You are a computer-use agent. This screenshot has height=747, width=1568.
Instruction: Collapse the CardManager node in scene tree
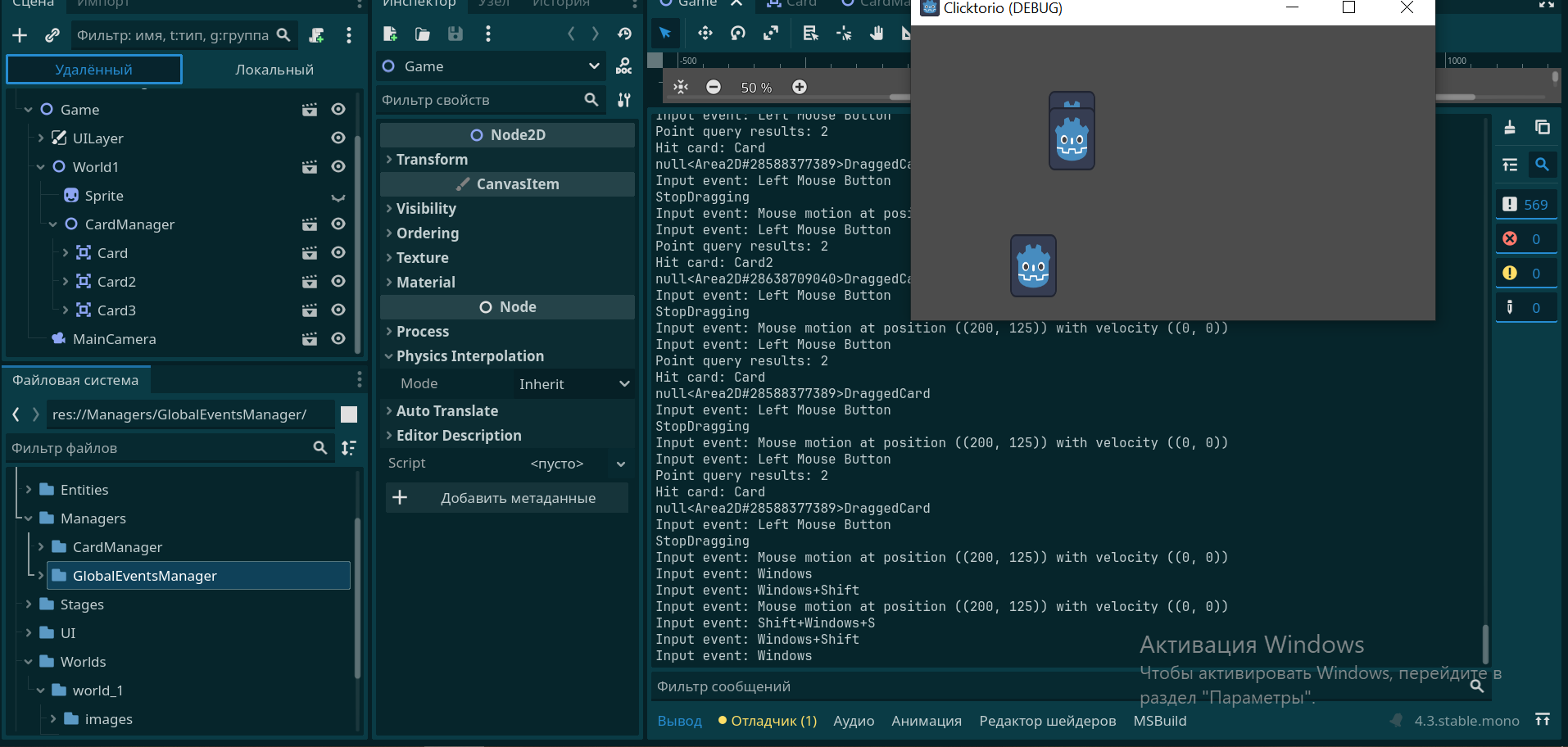(53, 224)
